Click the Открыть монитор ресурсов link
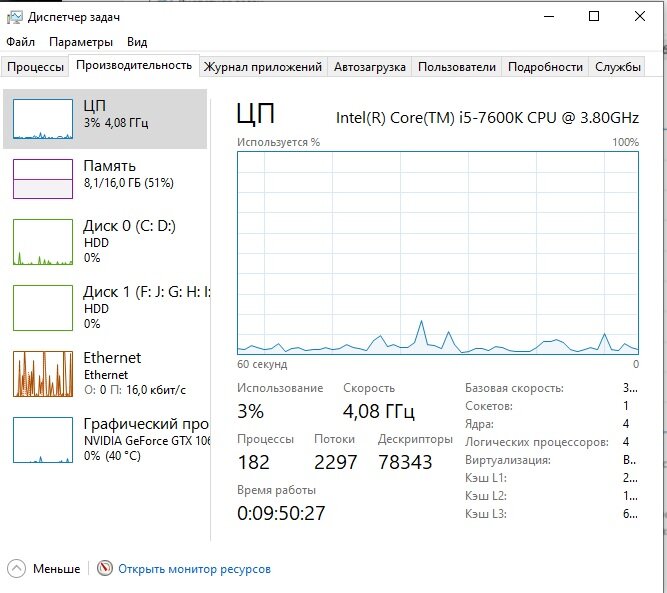Viewport: 667px width, 593px height. (x=194, y=569)
